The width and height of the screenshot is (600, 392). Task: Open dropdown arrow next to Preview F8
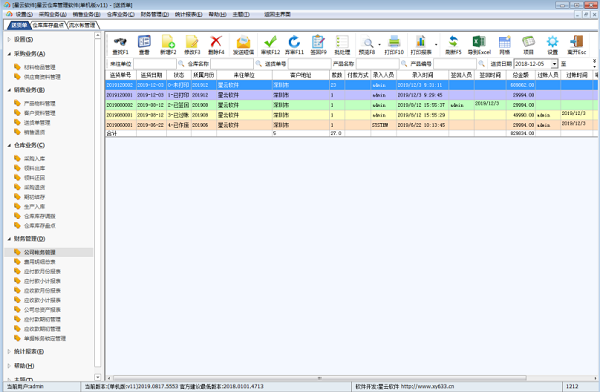pyautogui.click(x=379, y=44)
